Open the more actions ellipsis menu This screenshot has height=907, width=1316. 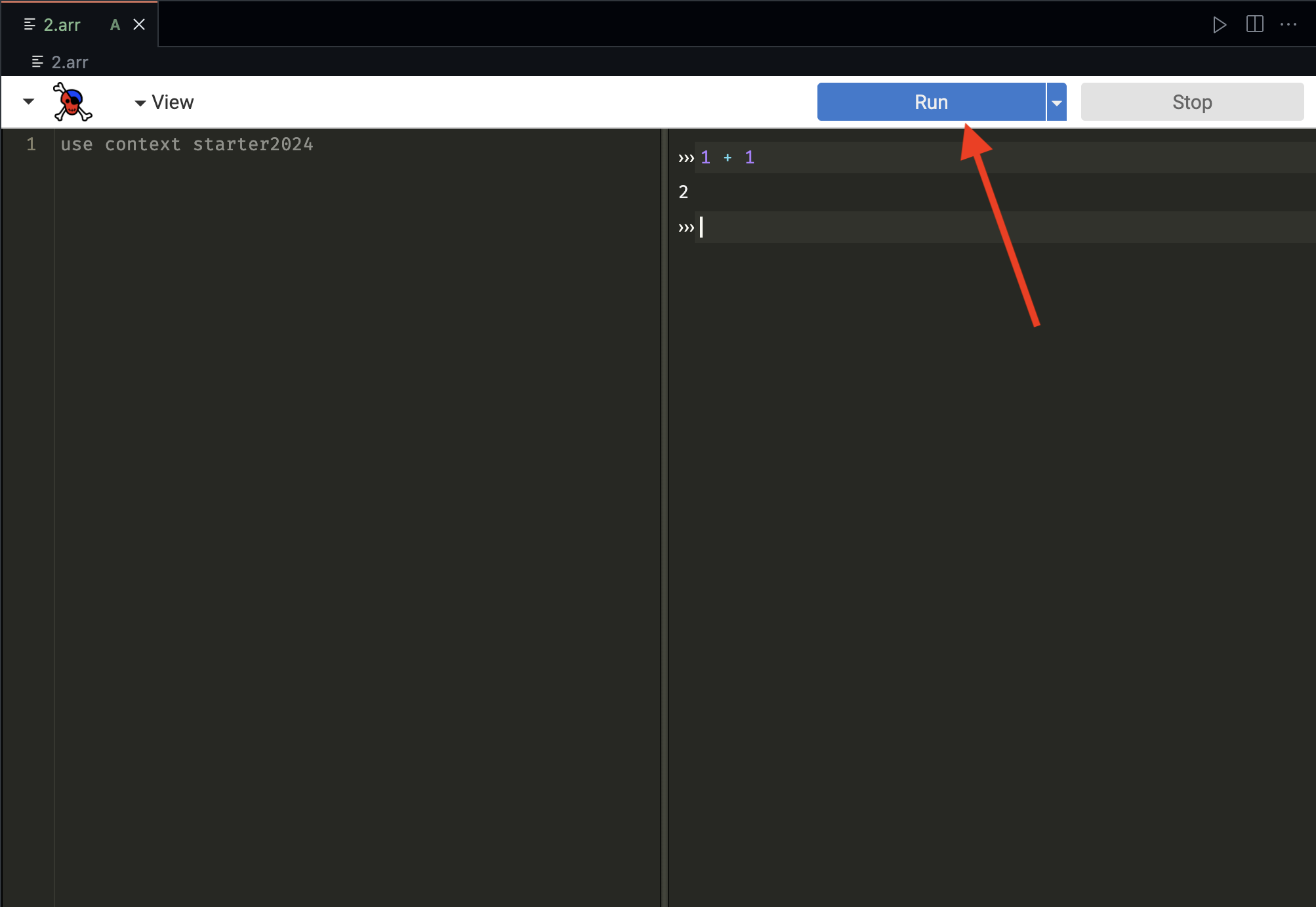pos(1288,24)
